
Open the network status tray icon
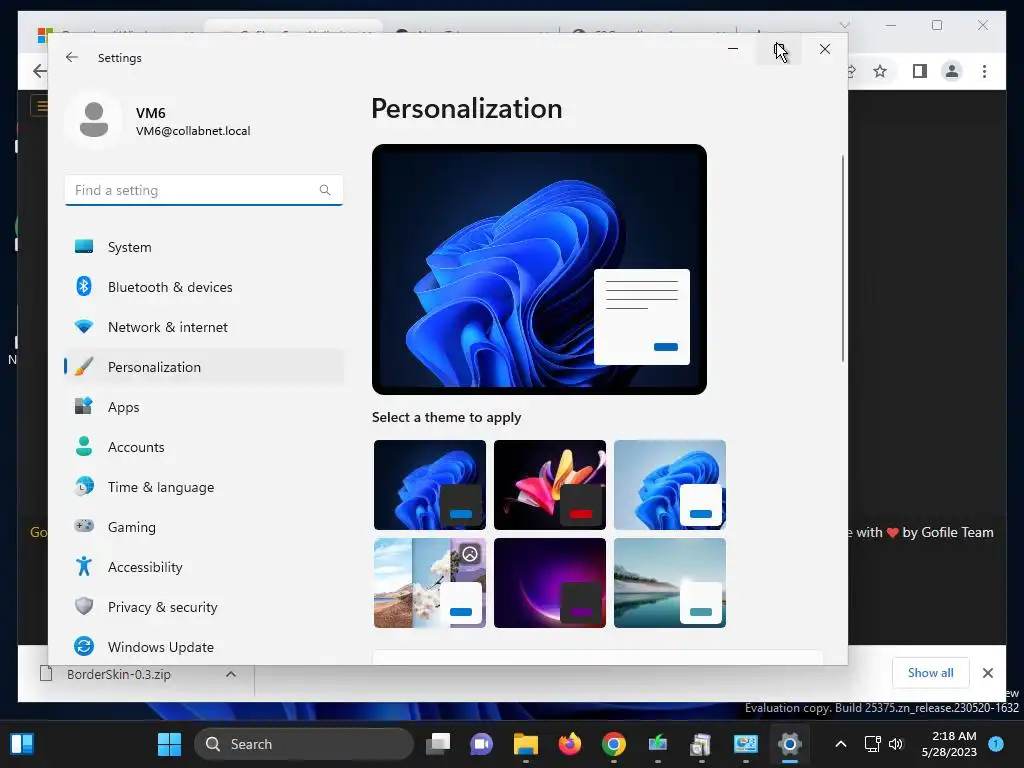point(872,744)
